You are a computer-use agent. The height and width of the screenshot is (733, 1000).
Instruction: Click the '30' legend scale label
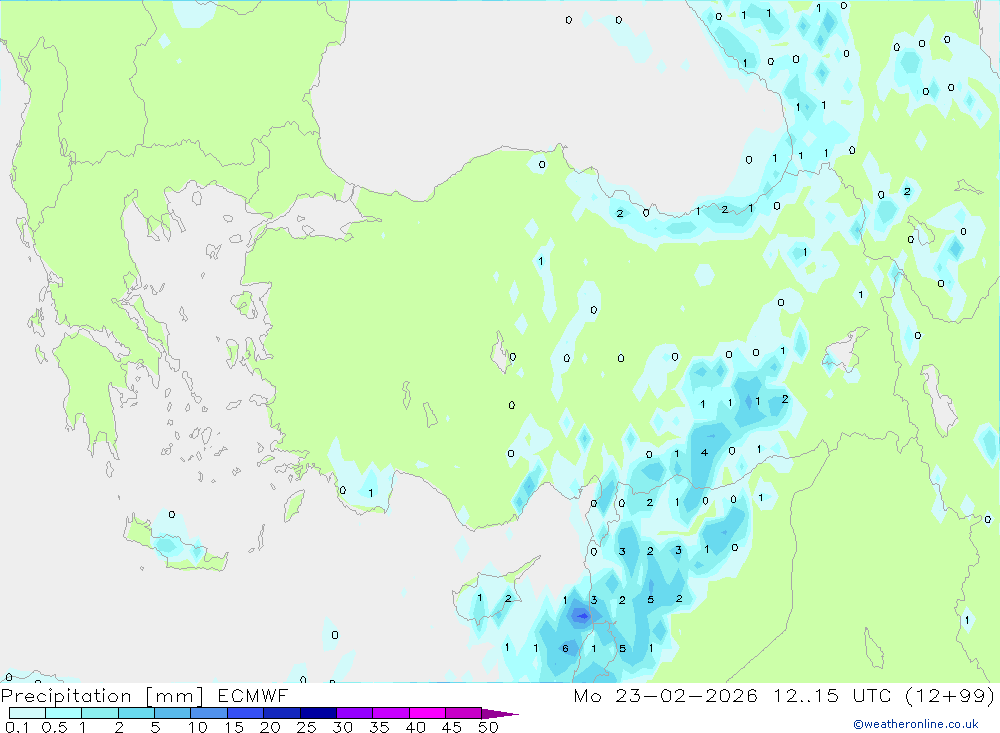[x=343, y=727]
